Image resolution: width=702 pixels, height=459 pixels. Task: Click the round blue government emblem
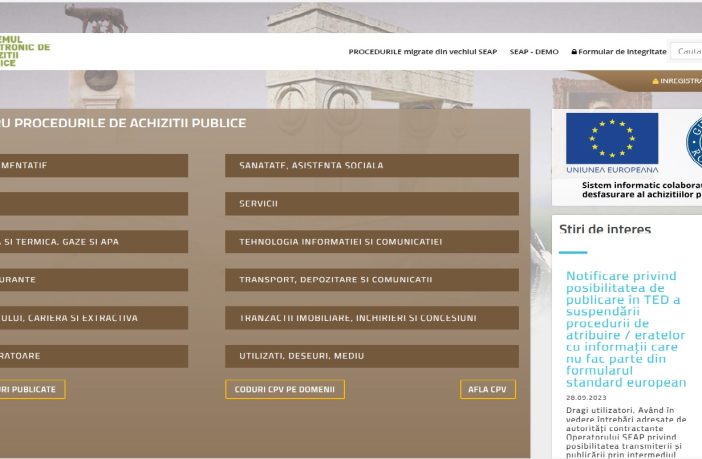point(694,142)
